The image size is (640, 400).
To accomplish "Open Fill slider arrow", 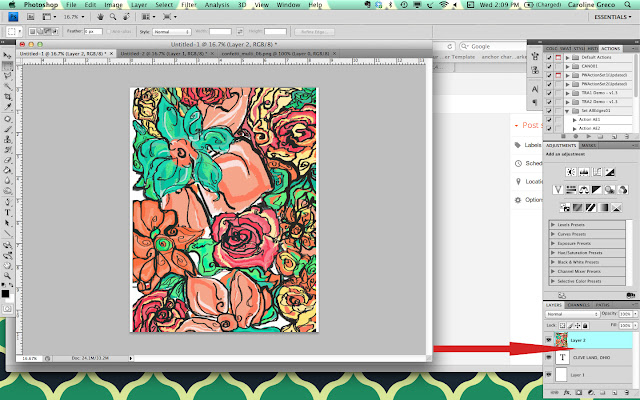I will click(636, 326).
